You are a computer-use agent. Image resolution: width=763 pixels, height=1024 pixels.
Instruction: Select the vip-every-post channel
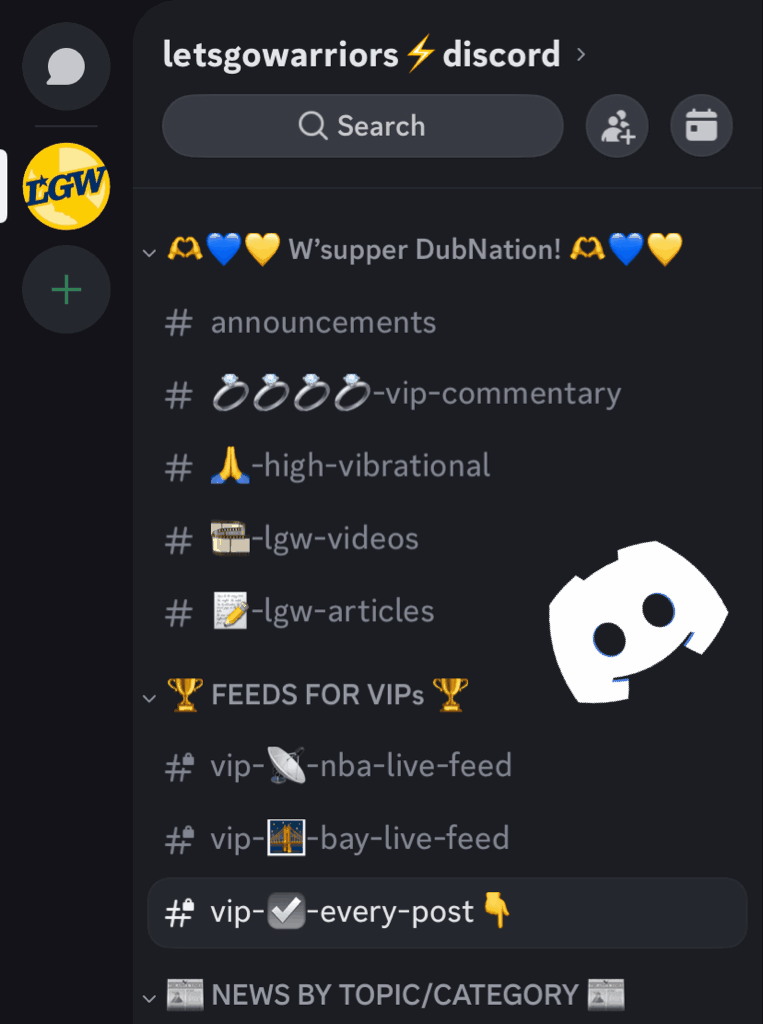[447, 912]
